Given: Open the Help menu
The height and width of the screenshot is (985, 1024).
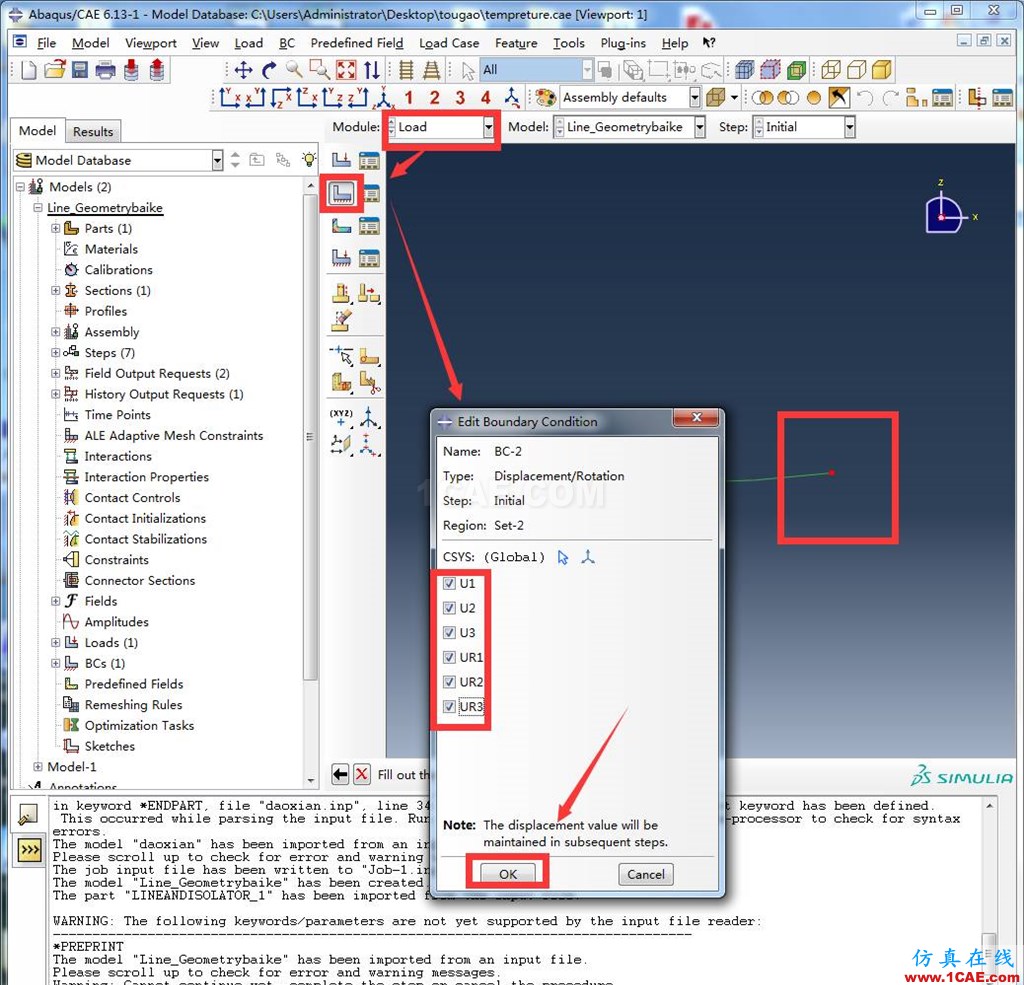Looking at the screenshot, I should 675,43.
